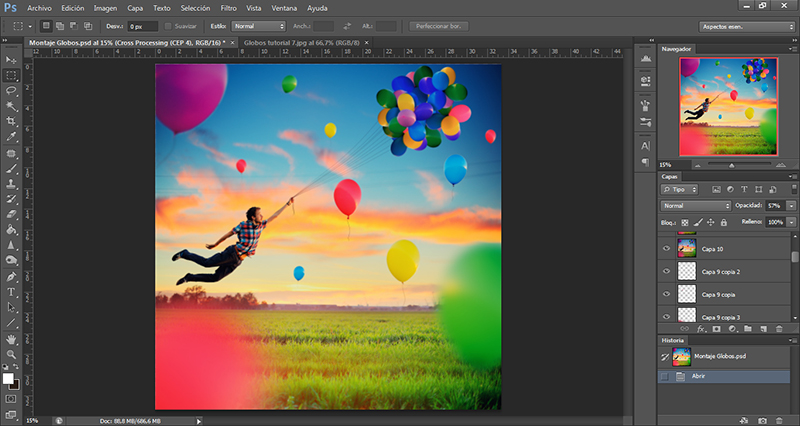
Task: Toggle type layer filter in Capas
Action: pyautogui.click(x=744, y=189)
